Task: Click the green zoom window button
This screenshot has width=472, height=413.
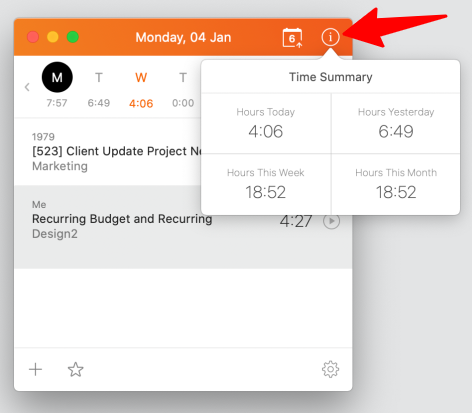Action: click(73, 37)
